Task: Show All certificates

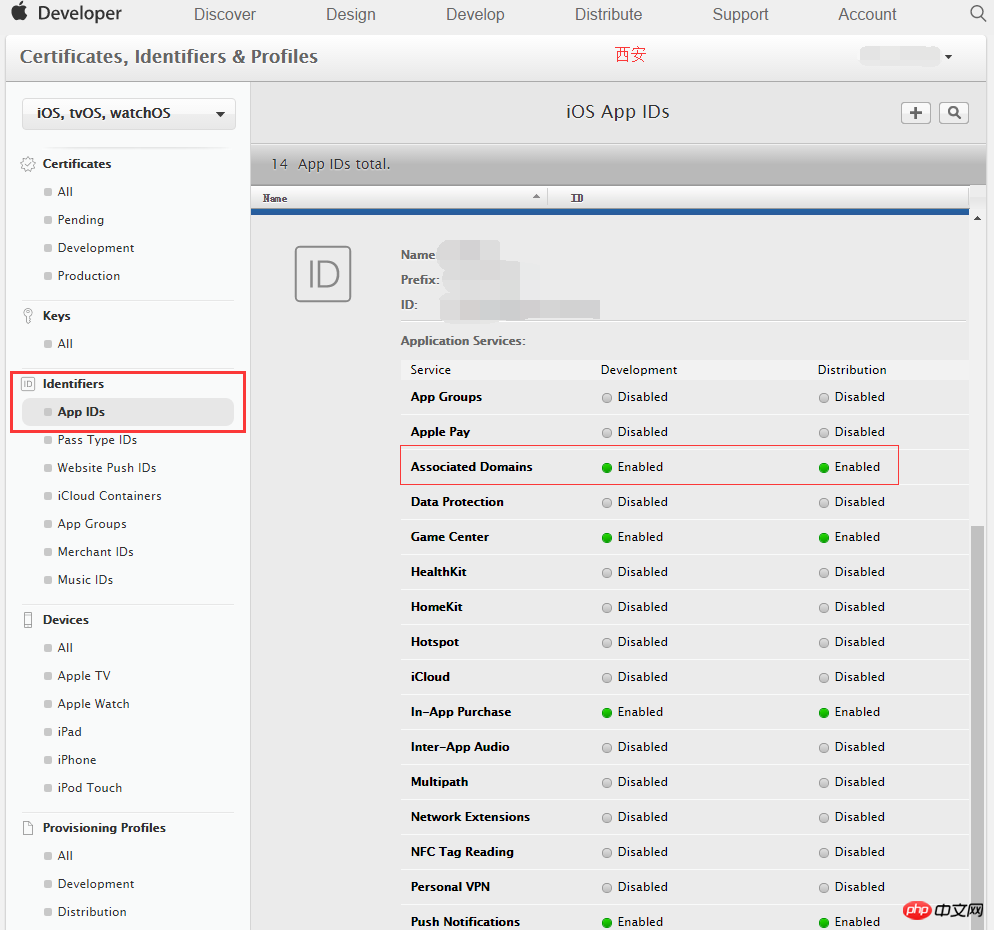Action: [65, 191]
